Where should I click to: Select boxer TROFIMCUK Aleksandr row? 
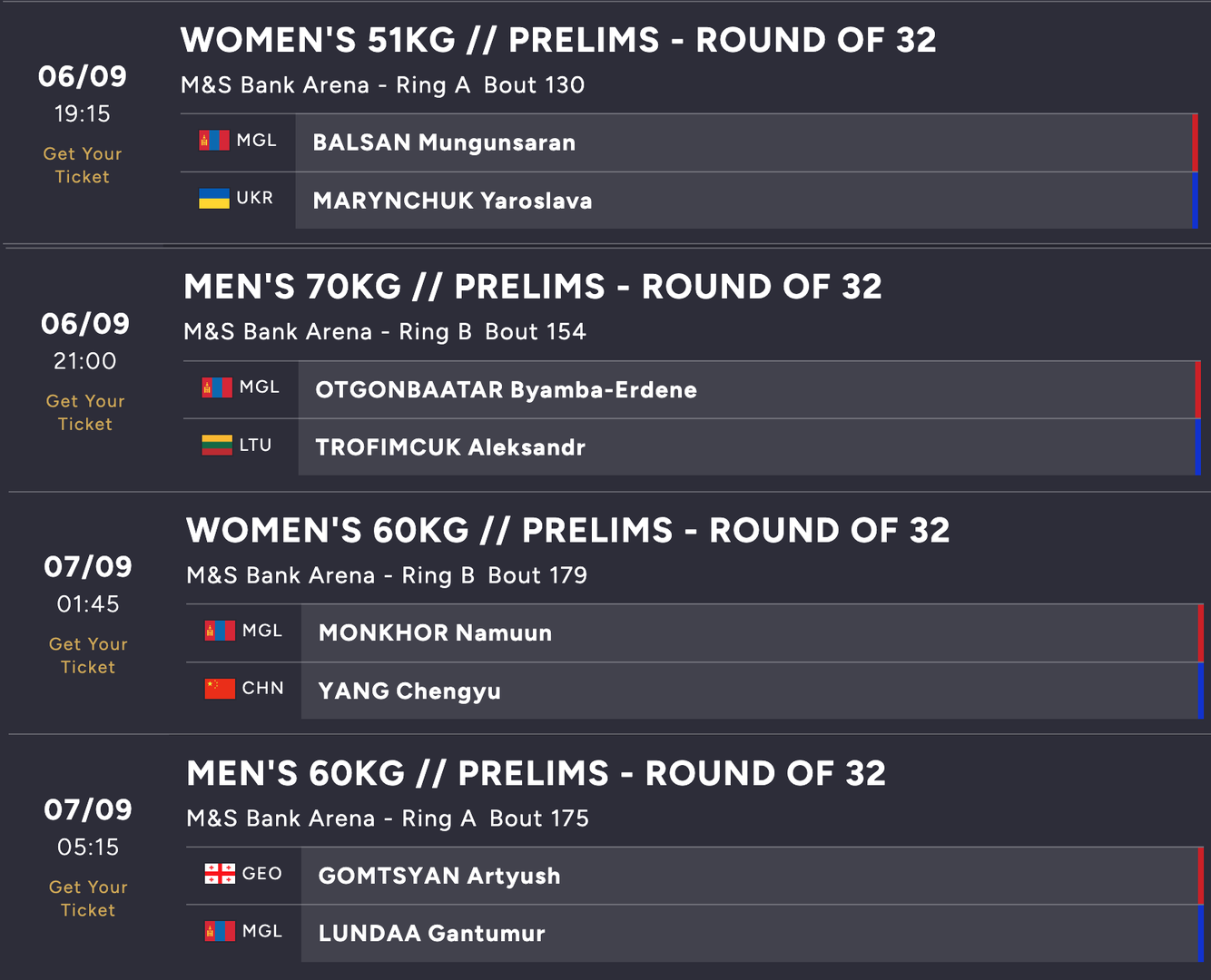click(745, 447)
